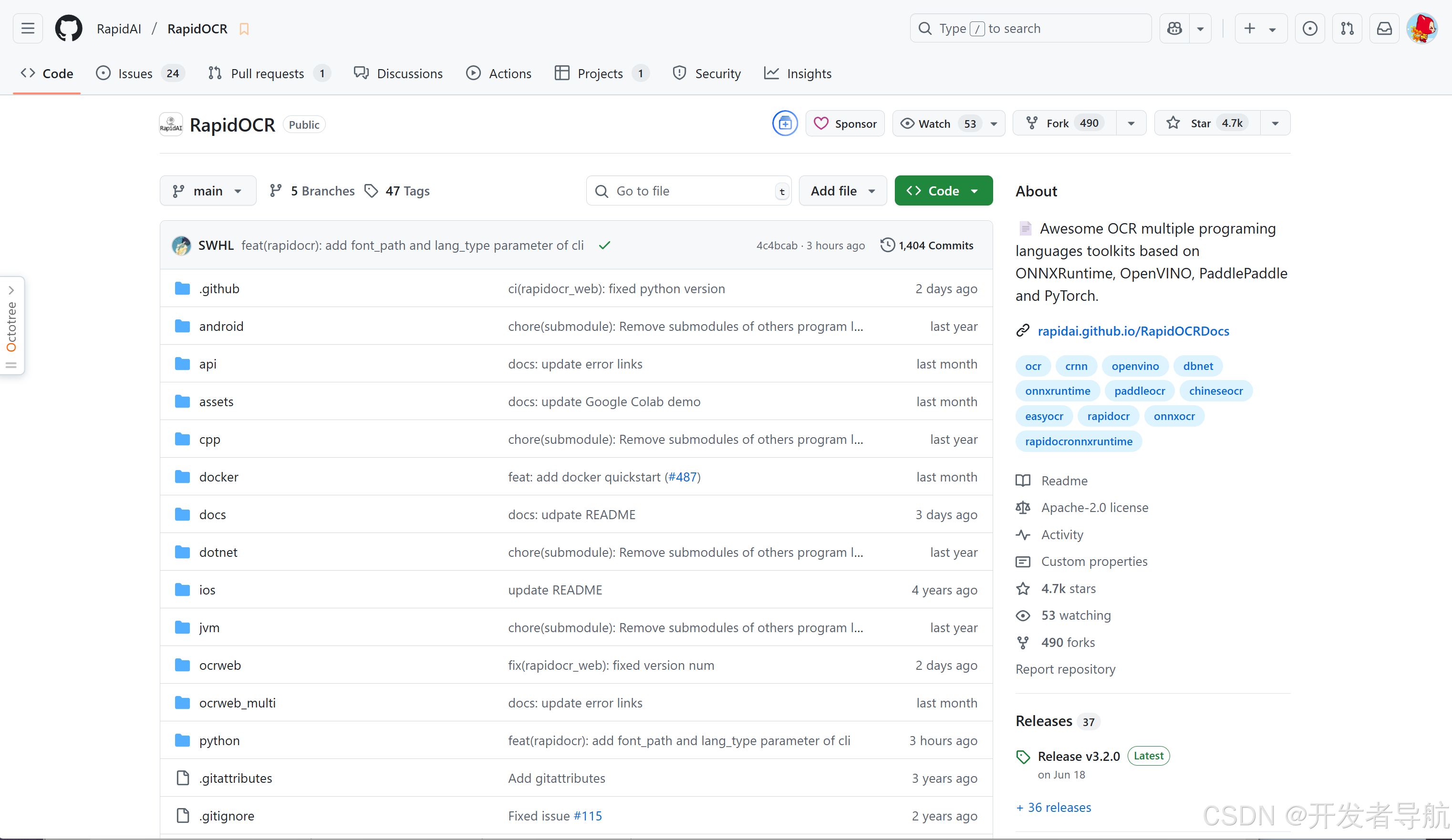The width and height of the screenshot is (1452, 840).
Task: Open the hamburger navigation menu
Action: (28, 28)
